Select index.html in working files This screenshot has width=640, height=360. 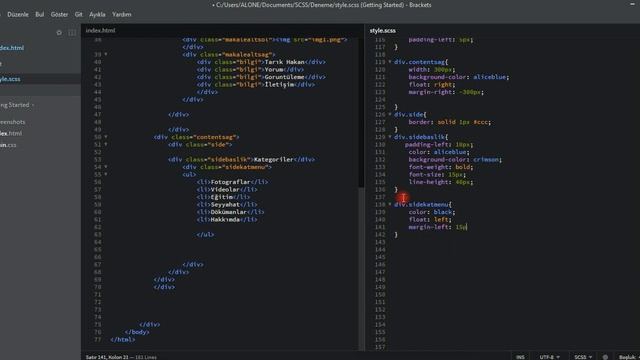coord(12,48)
